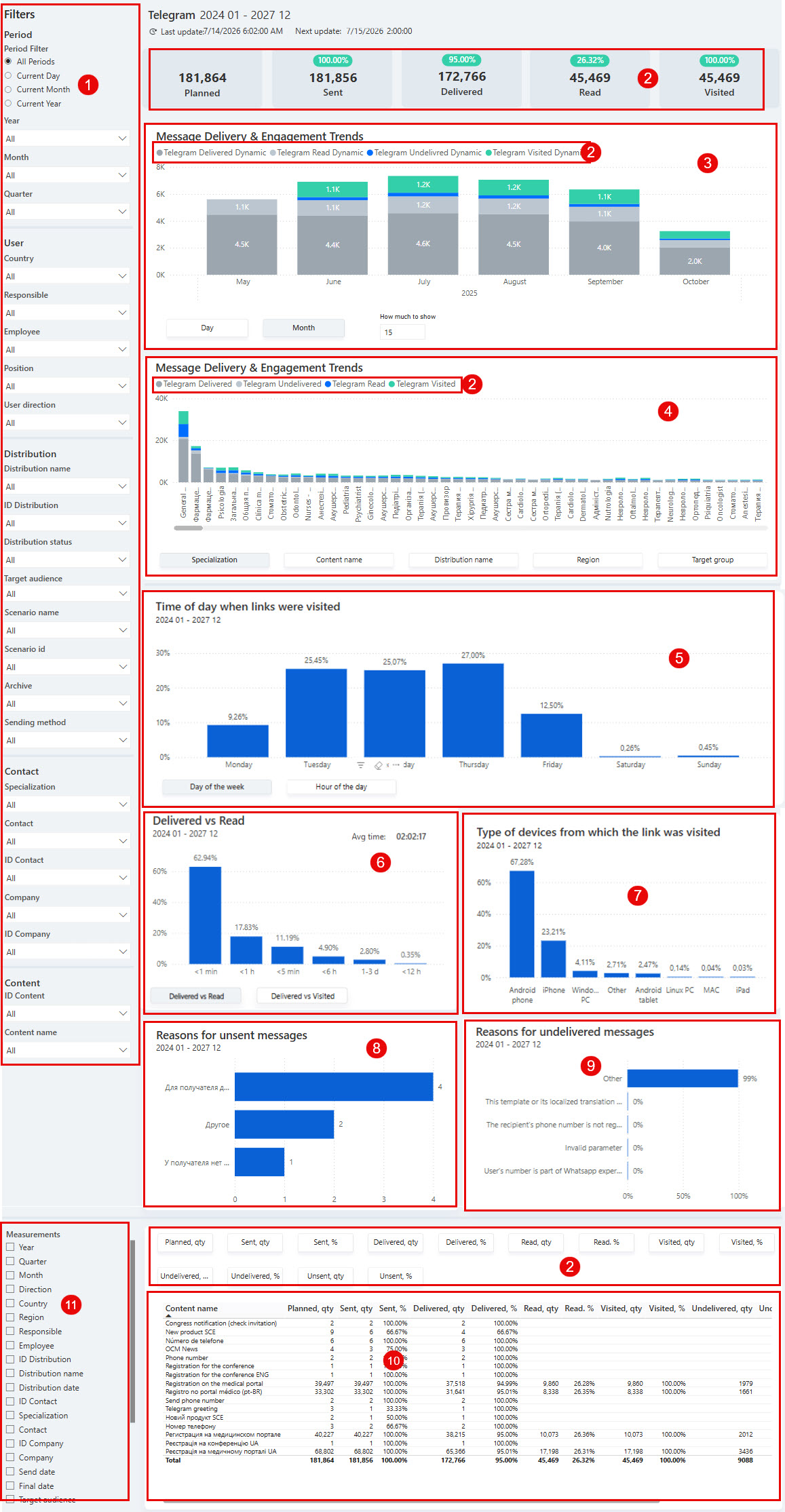Click the Telegram Read Dynamic legend marker
Image resolution: width=785 pixels, height=1512 pixels.
coord(273,153)
